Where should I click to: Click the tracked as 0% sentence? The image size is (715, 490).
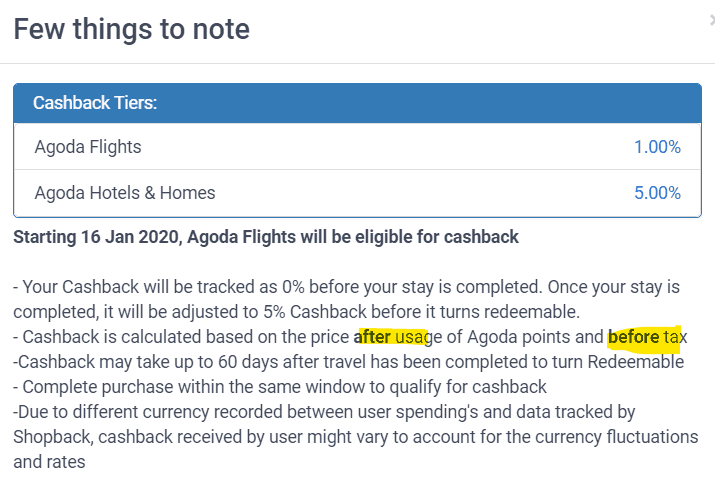pos(276,287)
